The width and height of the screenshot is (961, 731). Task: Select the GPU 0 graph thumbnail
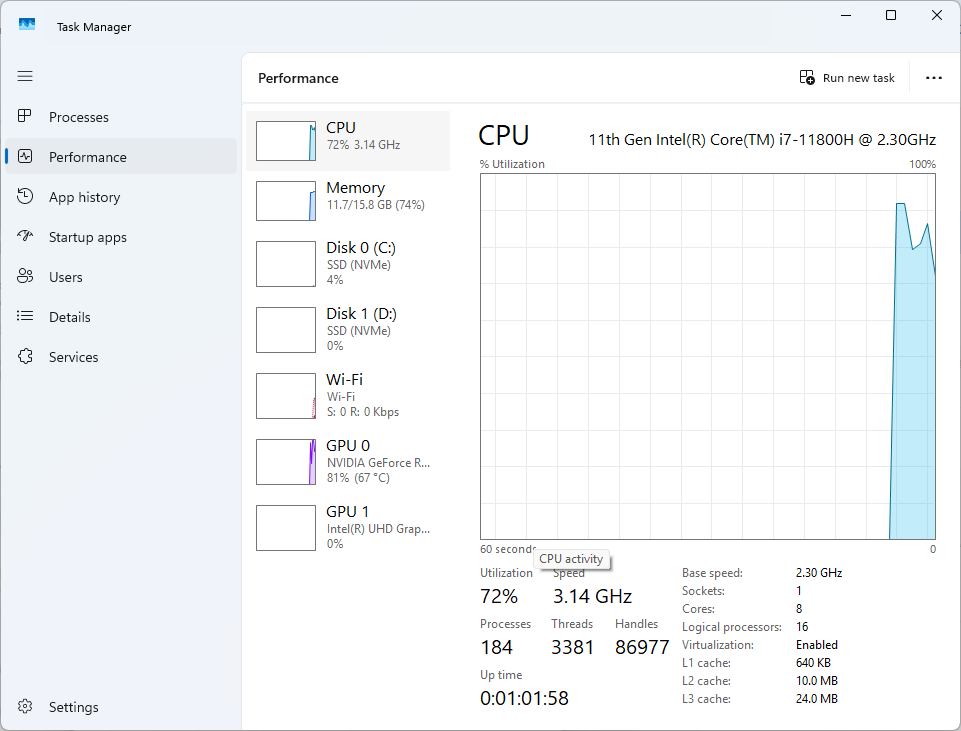pyautogui.click(x=286, y=462)
